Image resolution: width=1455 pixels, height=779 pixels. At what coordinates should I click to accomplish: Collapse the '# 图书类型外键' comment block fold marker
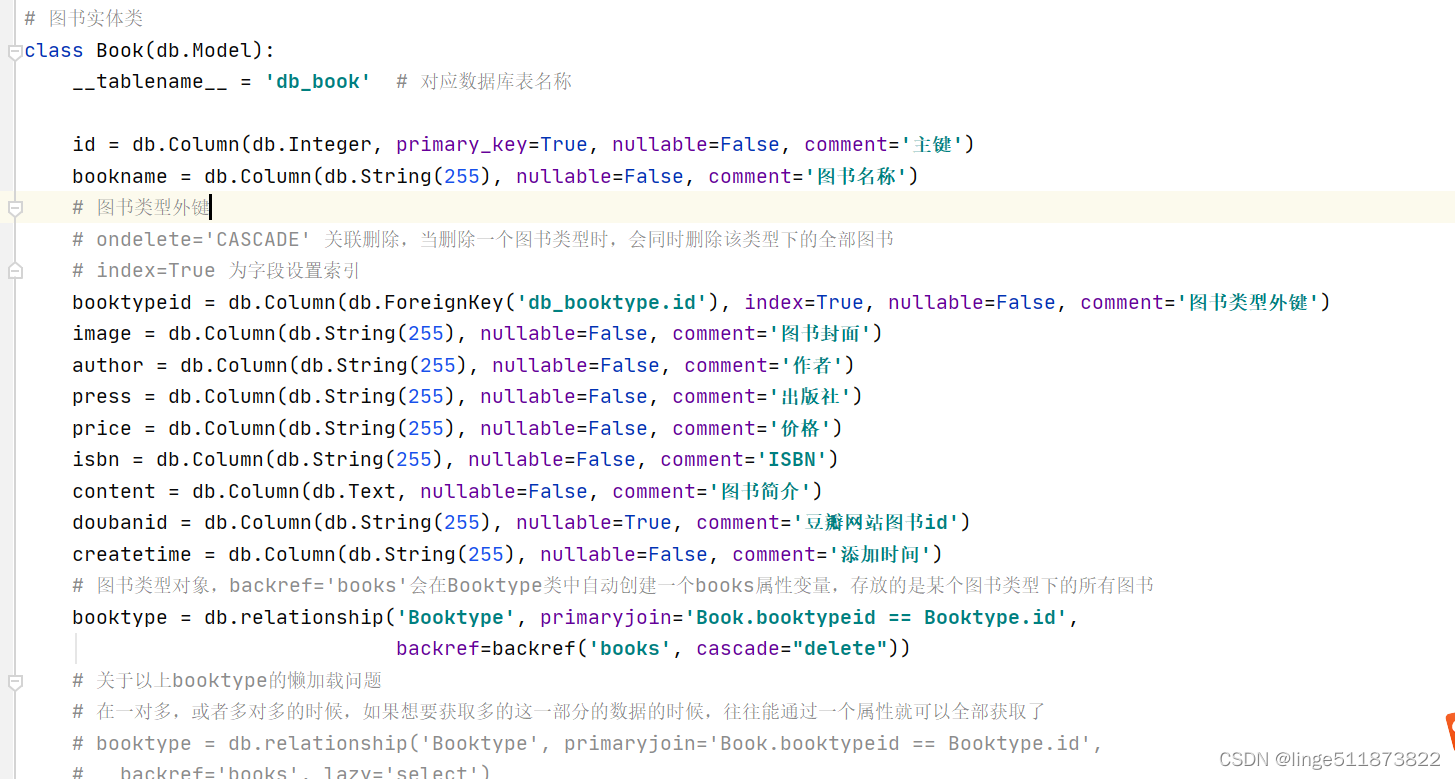tap(14, 208)
